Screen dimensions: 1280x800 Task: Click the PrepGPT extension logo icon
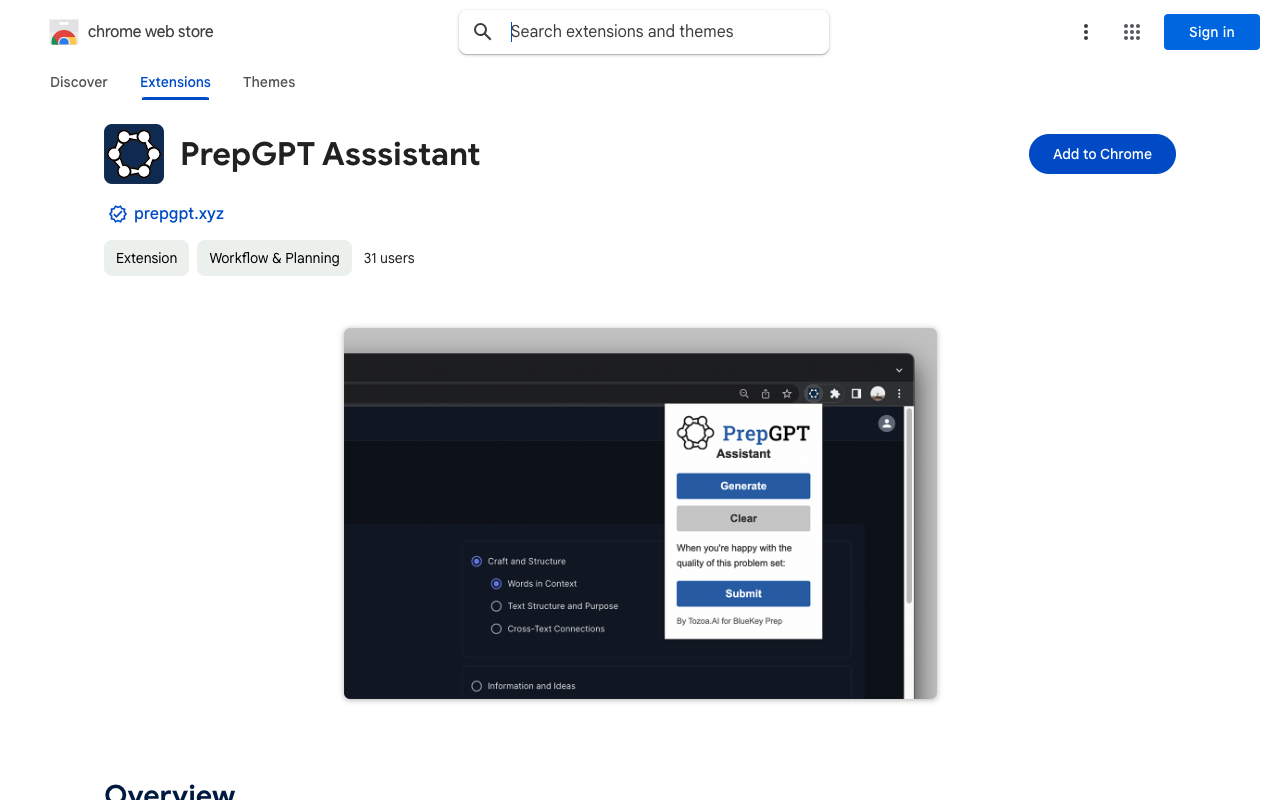pos(134,154)
